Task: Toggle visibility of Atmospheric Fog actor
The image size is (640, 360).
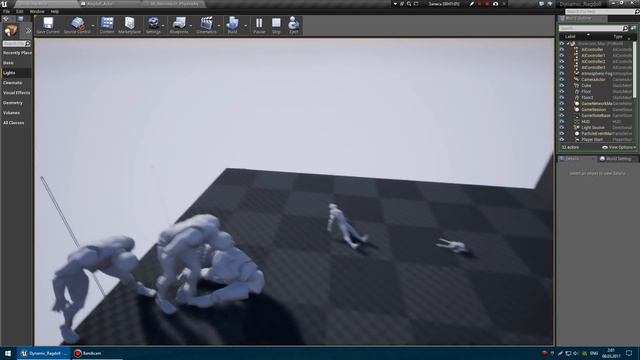Action: 562,73
